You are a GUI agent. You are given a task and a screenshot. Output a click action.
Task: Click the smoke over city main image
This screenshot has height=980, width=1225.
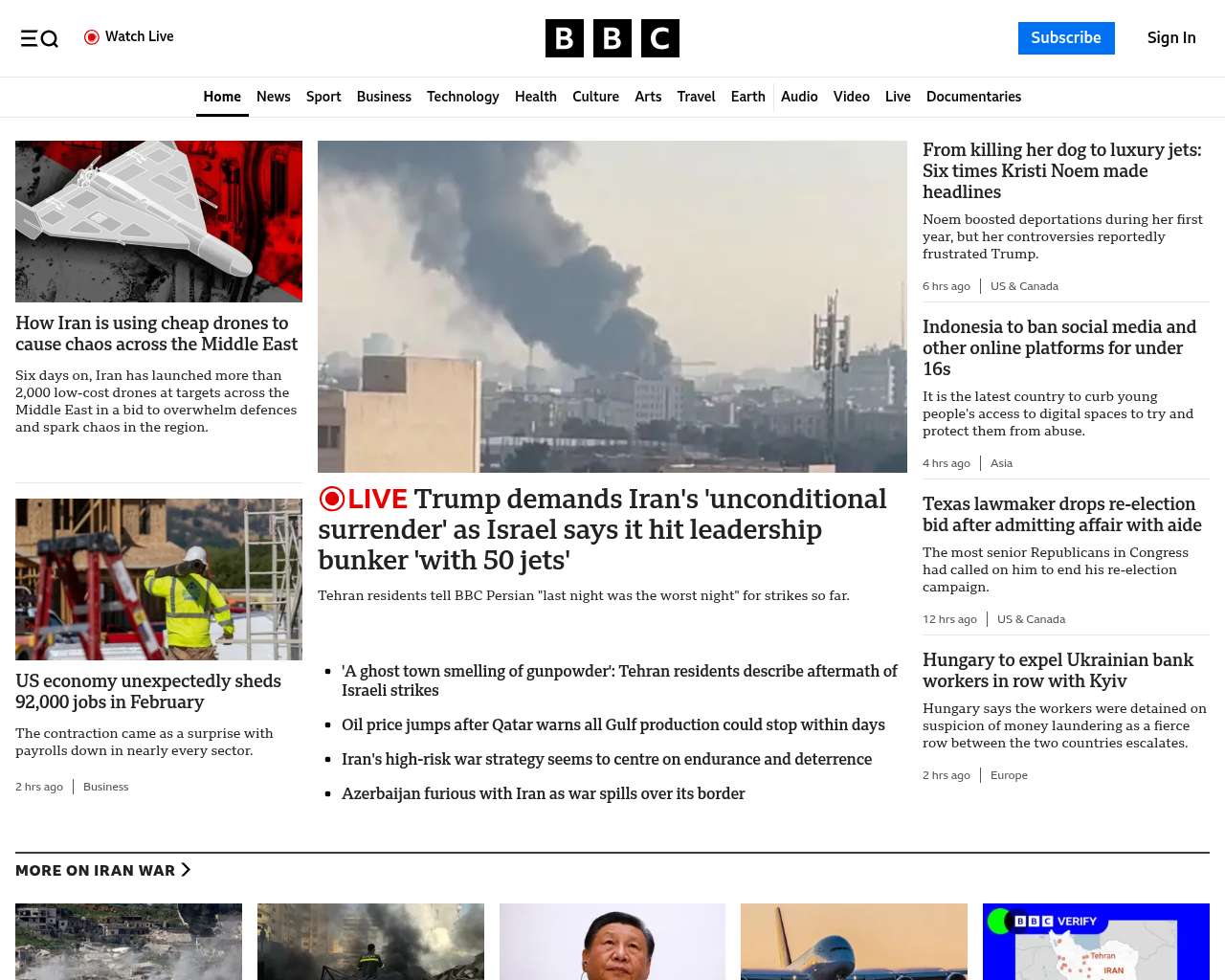pyautogui.click(x=612, y=306)
